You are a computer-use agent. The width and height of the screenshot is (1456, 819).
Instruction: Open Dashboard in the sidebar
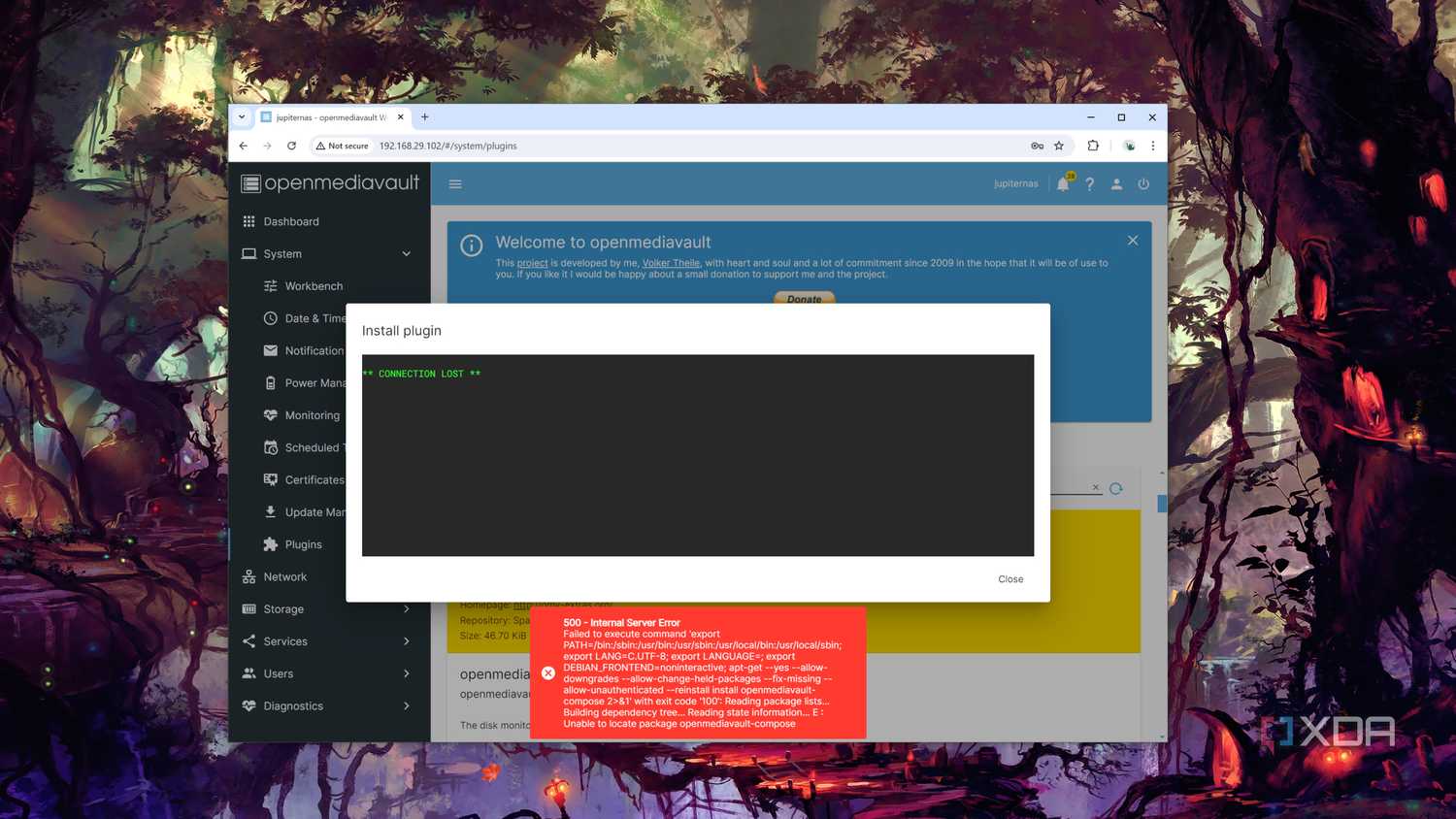tap(330, 221)
